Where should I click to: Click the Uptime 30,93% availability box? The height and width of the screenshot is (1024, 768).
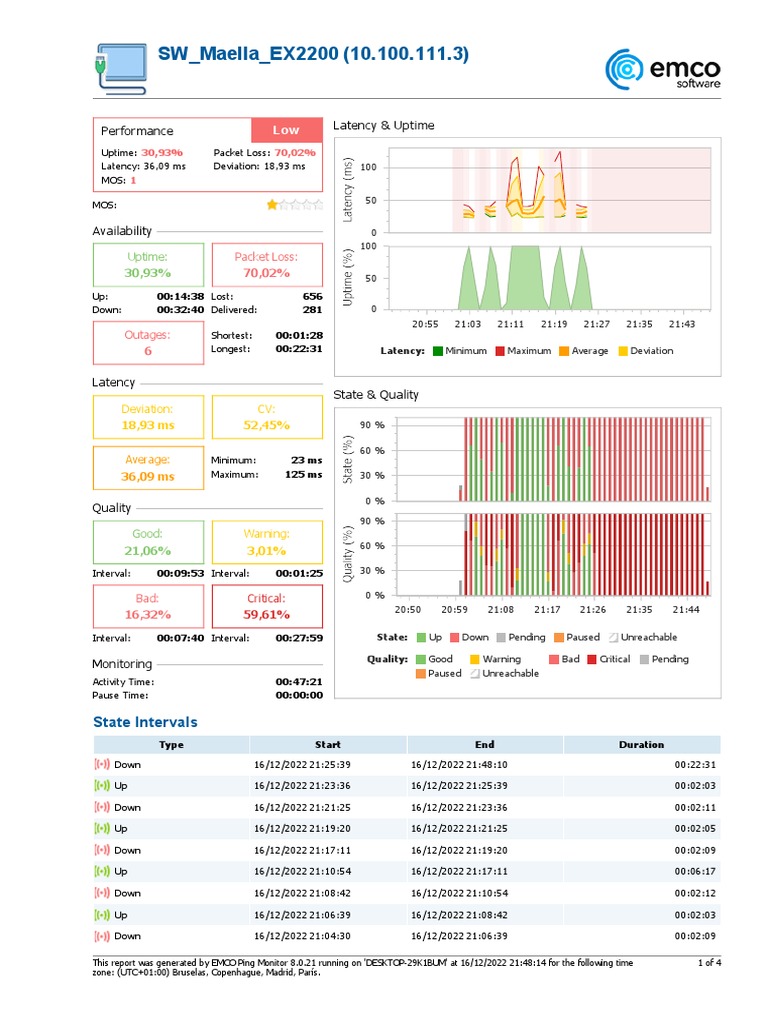[148, 264]
